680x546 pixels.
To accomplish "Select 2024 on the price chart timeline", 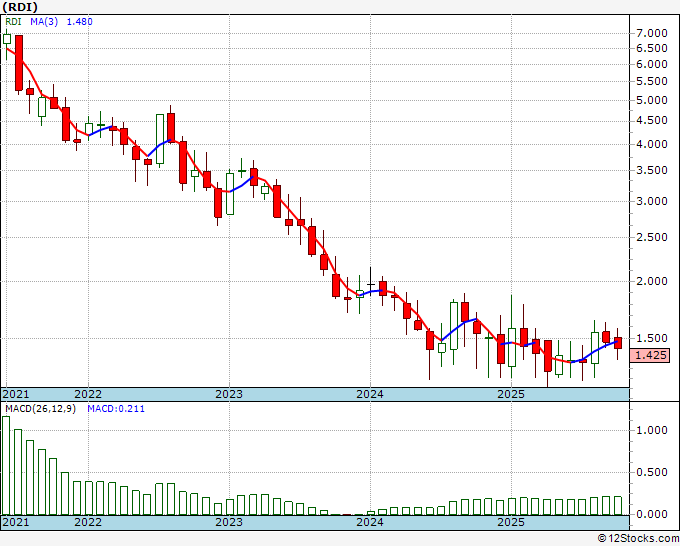I will (370, 394).
